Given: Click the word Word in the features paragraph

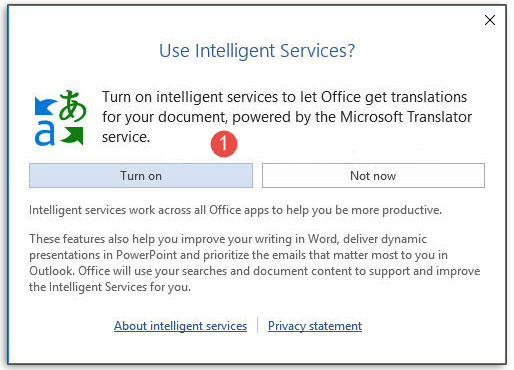Looking at the screenshot, I should click(322, 239).
